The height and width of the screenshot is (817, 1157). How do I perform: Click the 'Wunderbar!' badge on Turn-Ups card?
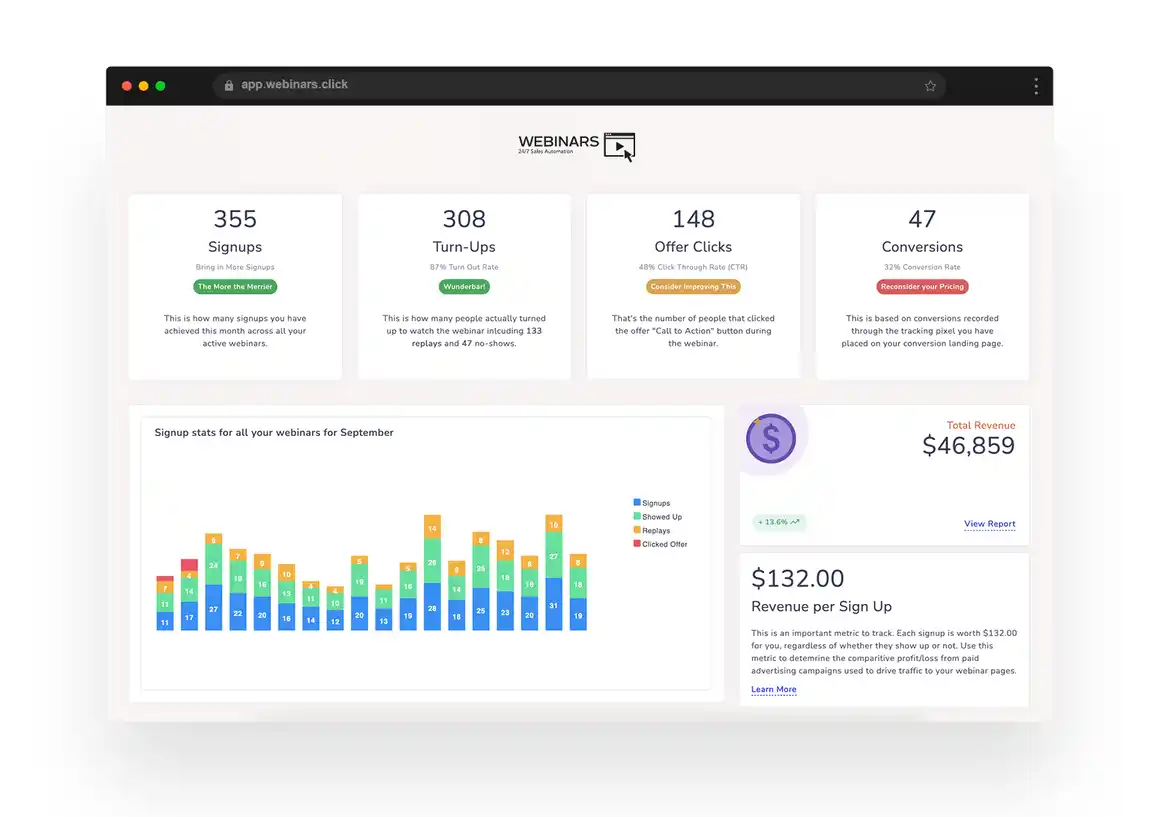pos(464,286)
